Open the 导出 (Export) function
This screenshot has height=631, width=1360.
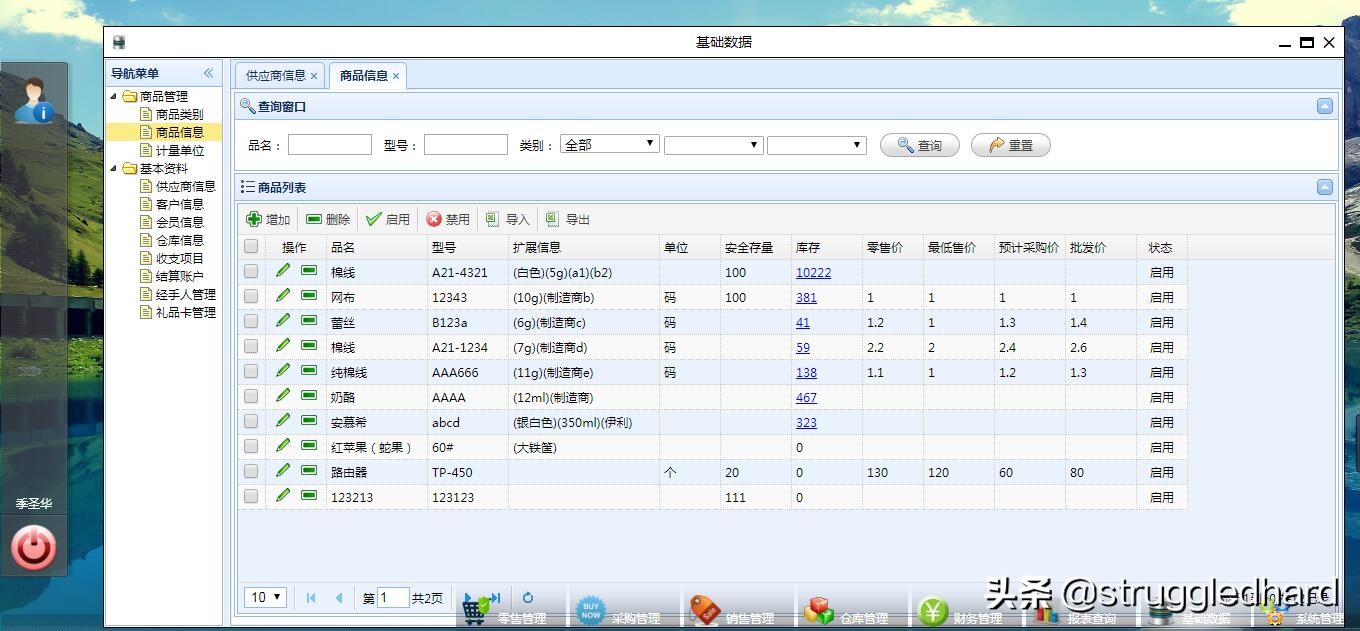(565, 219)
